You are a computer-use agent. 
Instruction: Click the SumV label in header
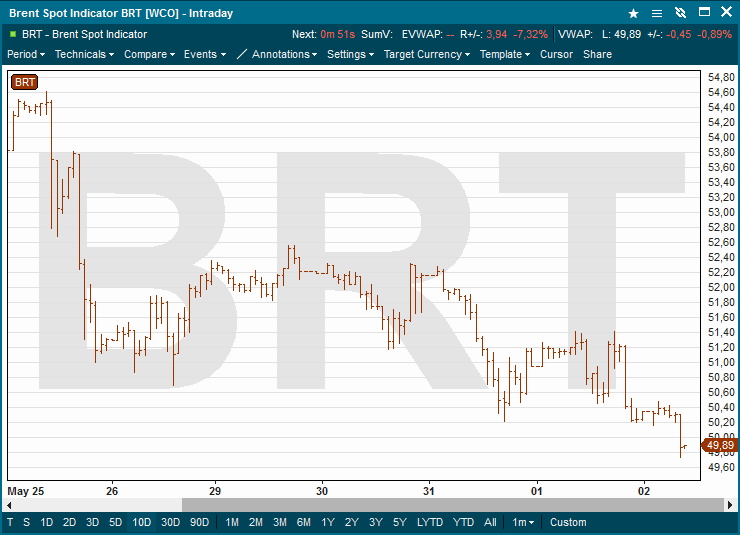tap(377, 34)
